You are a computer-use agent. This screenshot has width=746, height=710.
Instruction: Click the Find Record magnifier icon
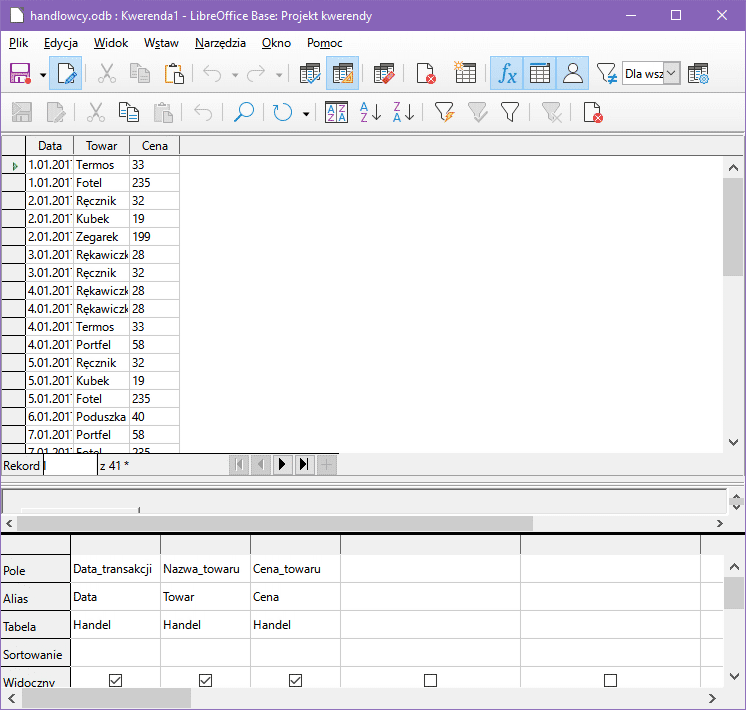click(x=243, y=112)
